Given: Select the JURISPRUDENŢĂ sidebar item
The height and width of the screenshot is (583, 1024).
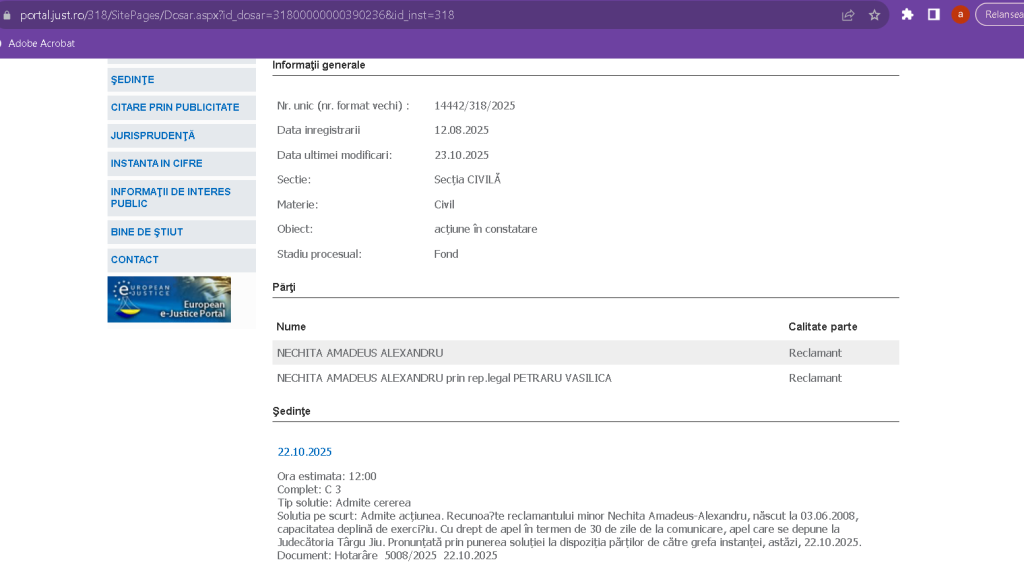Looking at the screenshot, I should coord(153,135).
